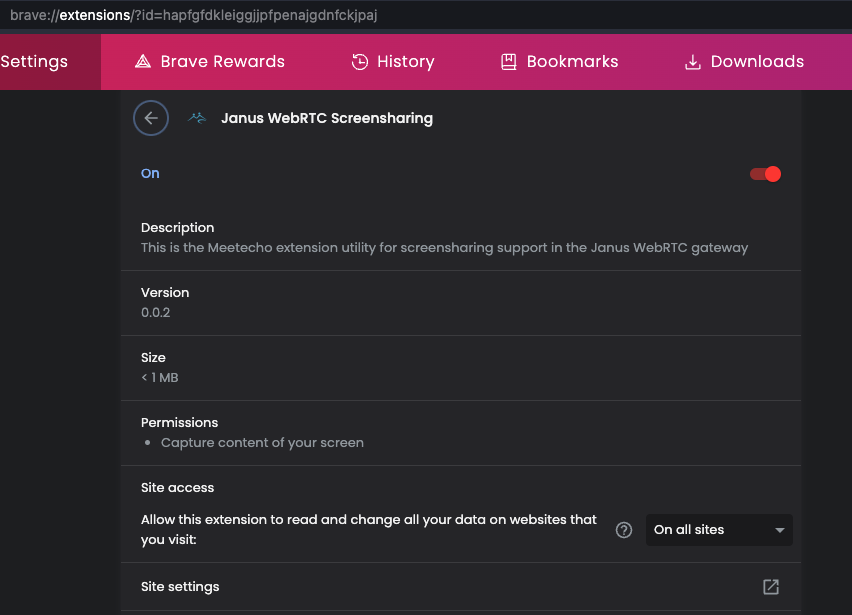
Task: Go to the Bookmarks tab label
Action: (x=572, y=62)
